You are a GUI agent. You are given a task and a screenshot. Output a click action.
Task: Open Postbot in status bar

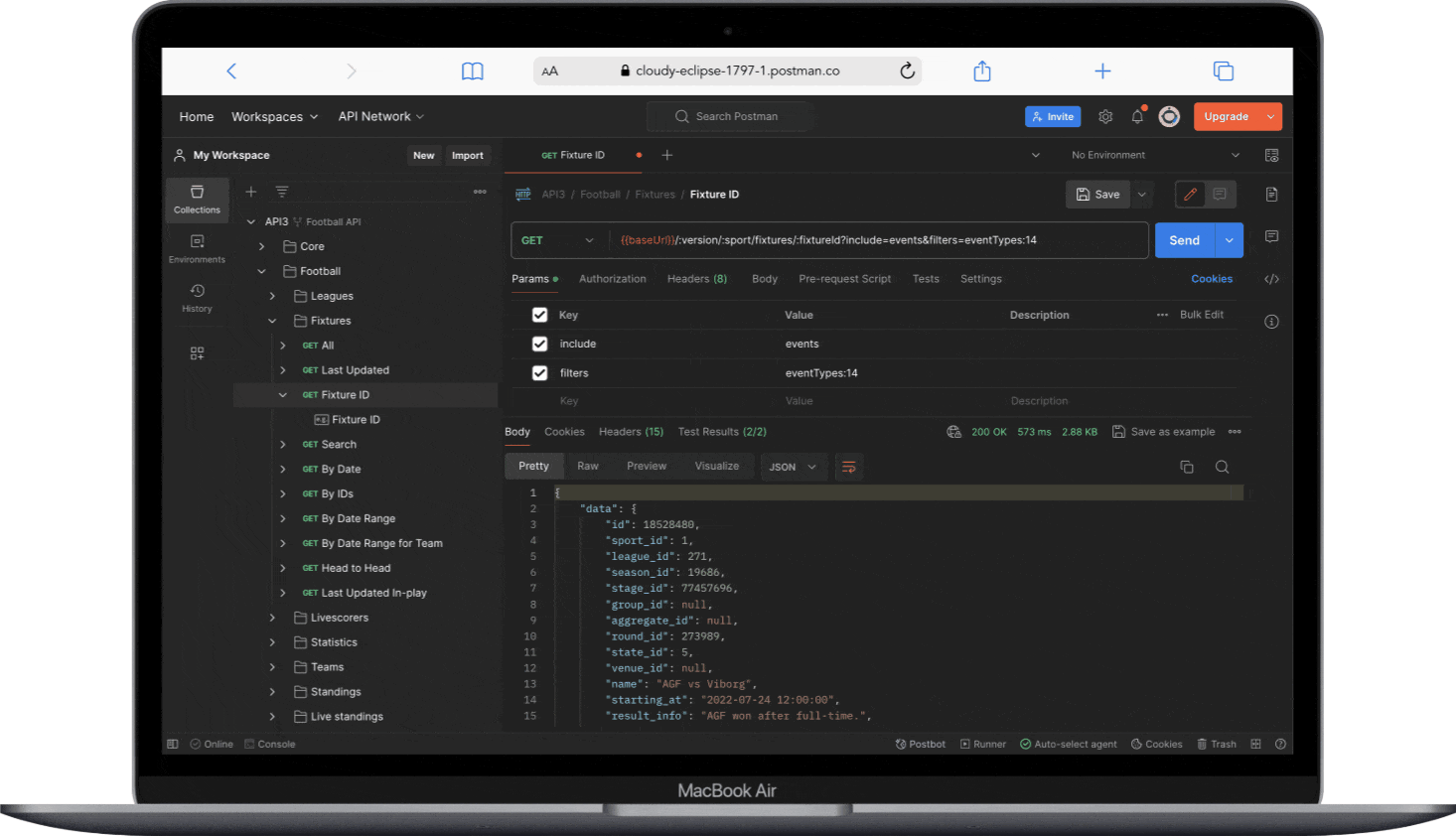[x=921, y=744]
